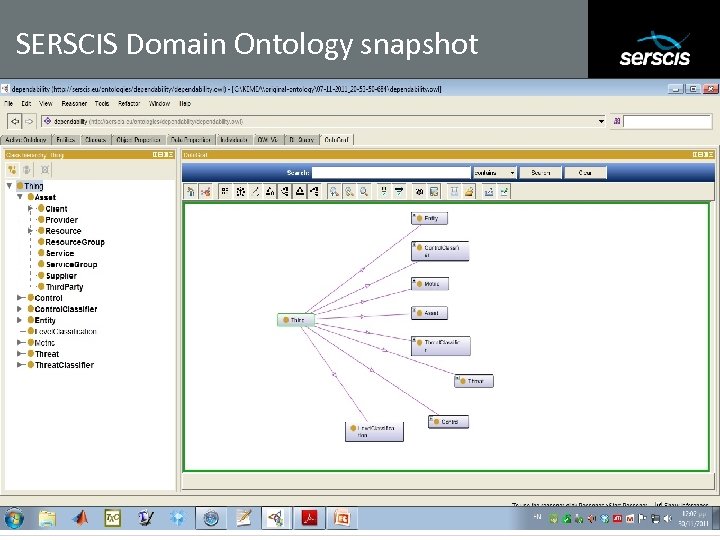720x540 pixels.
Task: Open the node type filter icon
Action: [x=384, y=192]
